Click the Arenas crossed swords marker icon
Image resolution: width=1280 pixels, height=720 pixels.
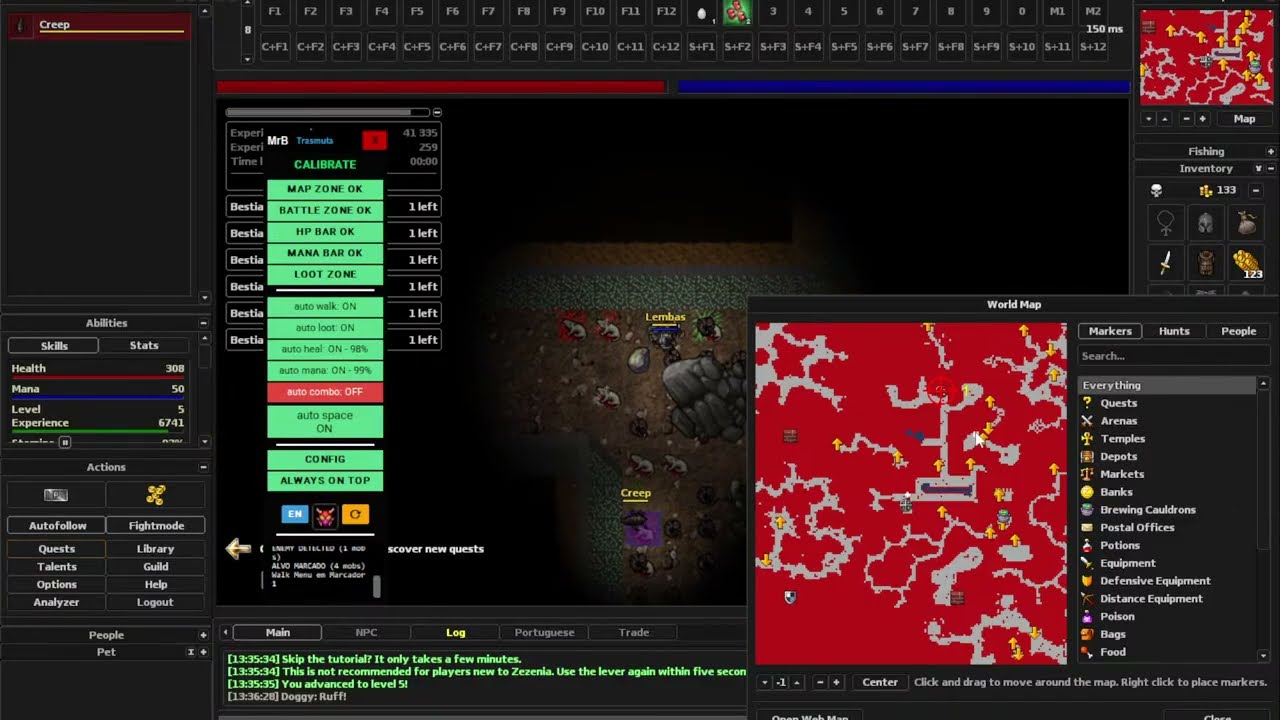(x=1087, y=421)
